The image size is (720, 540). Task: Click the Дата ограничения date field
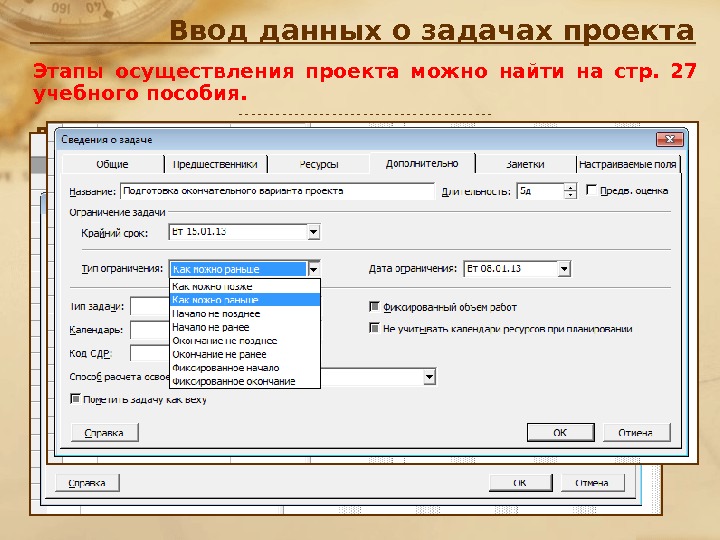[511, 269]
